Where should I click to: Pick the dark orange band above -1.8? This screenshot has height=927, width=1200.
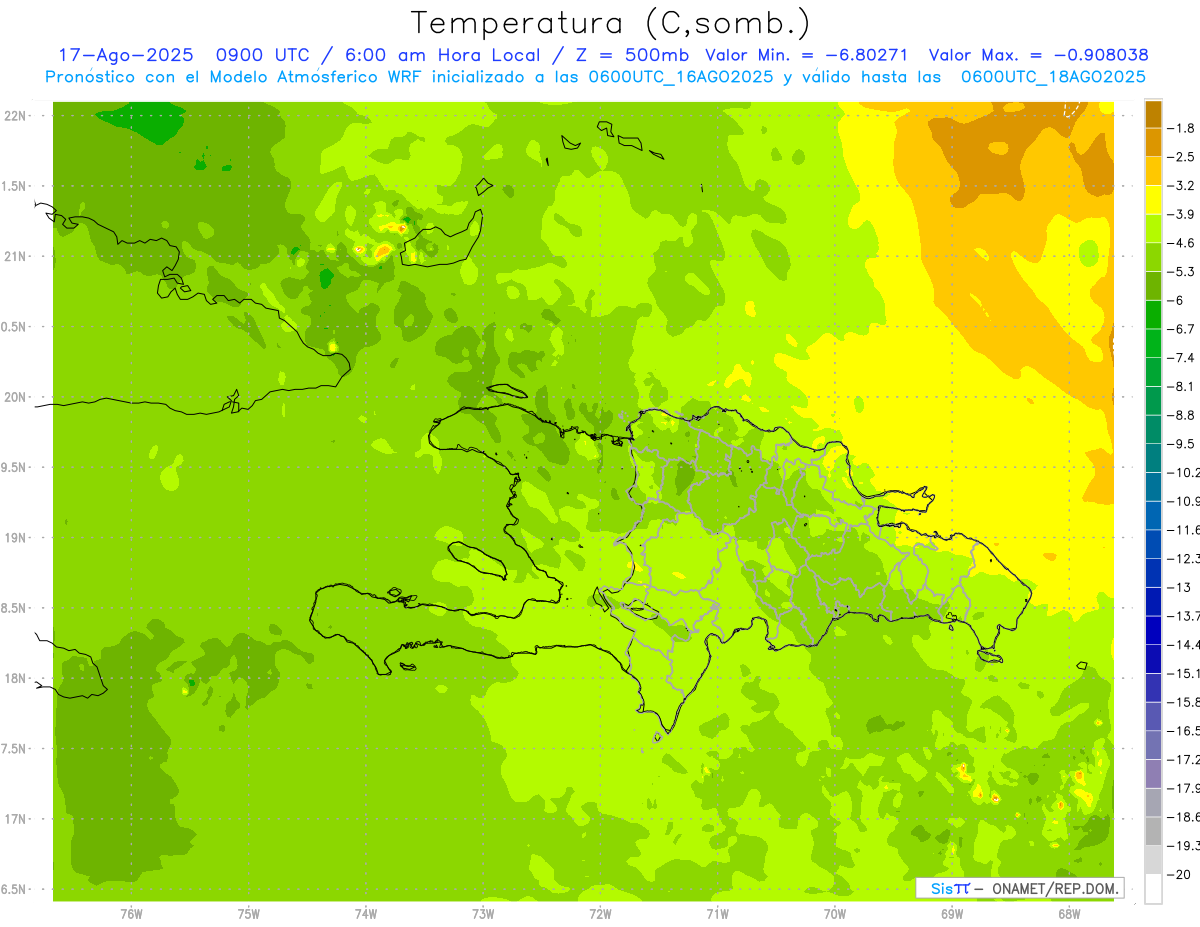pyautogui.click(x=1153, y=114)
